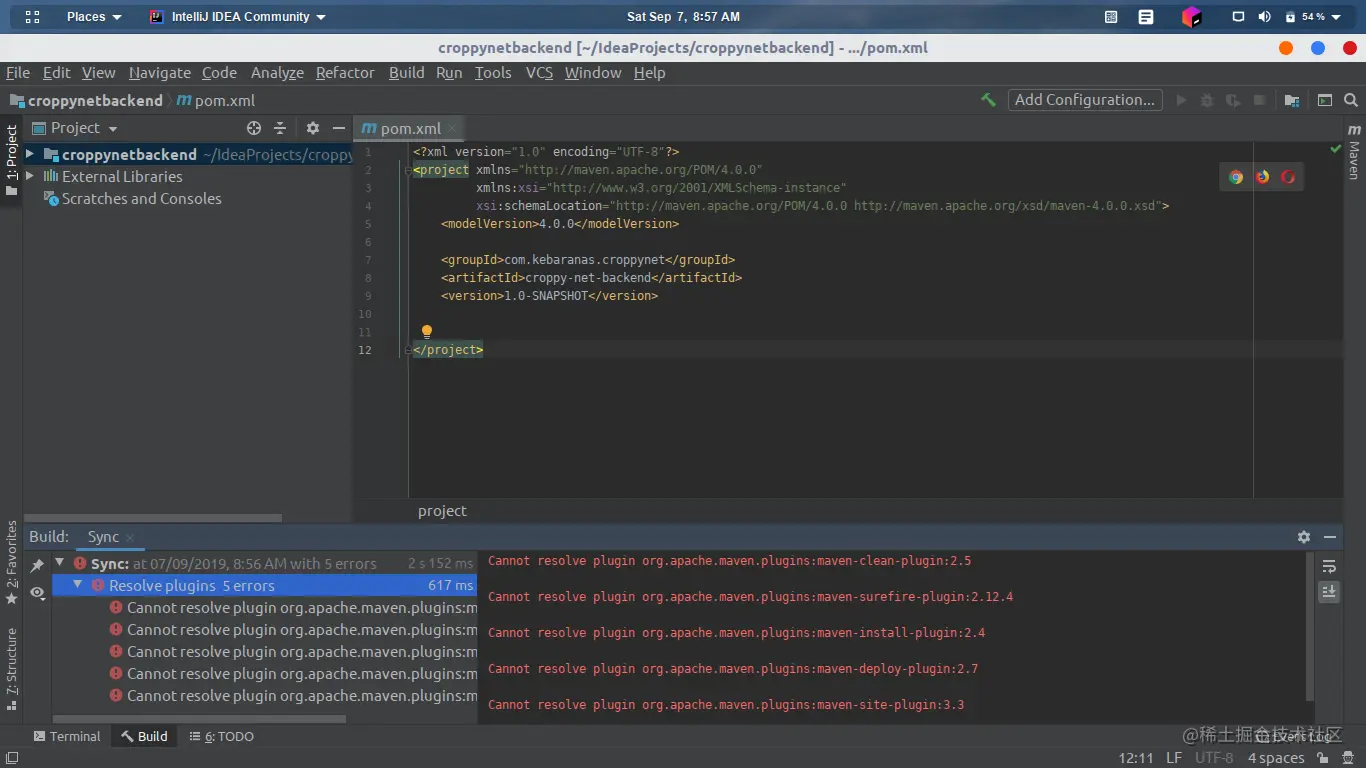Click the locate target crosshair icon
This screenshot has width=1366, height=768.
point(254,128)
